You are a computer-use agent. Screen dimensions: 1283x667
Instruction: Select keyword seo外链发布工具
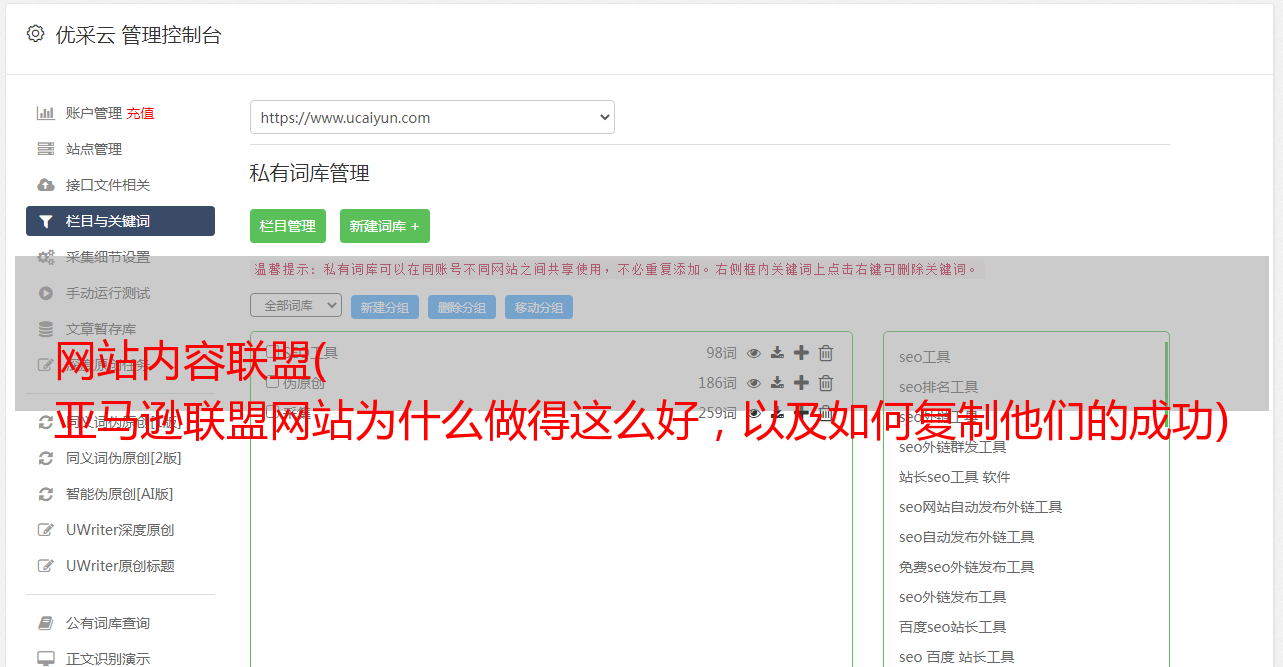click(953, 597)
